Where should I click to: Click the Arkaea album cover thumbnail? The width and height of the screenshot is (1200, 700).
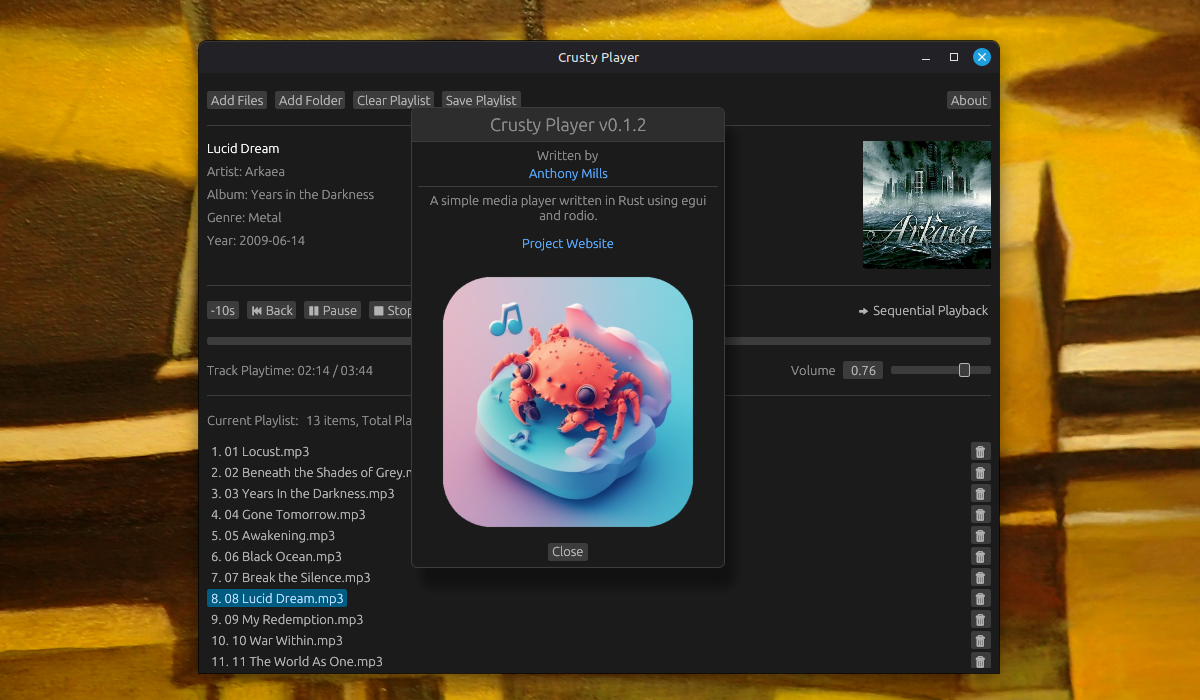pos(926,205)
